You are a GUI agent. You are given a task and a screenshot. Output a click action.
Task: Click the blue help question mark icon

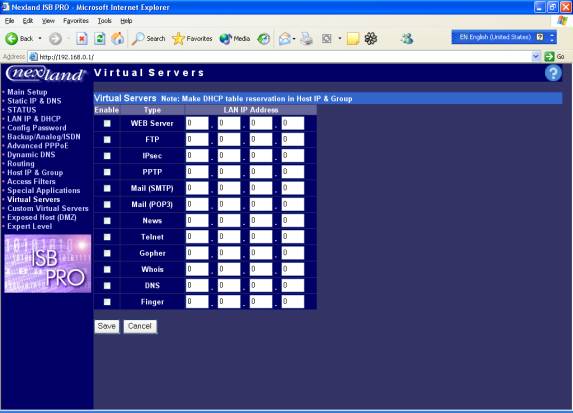coord(553,73)
